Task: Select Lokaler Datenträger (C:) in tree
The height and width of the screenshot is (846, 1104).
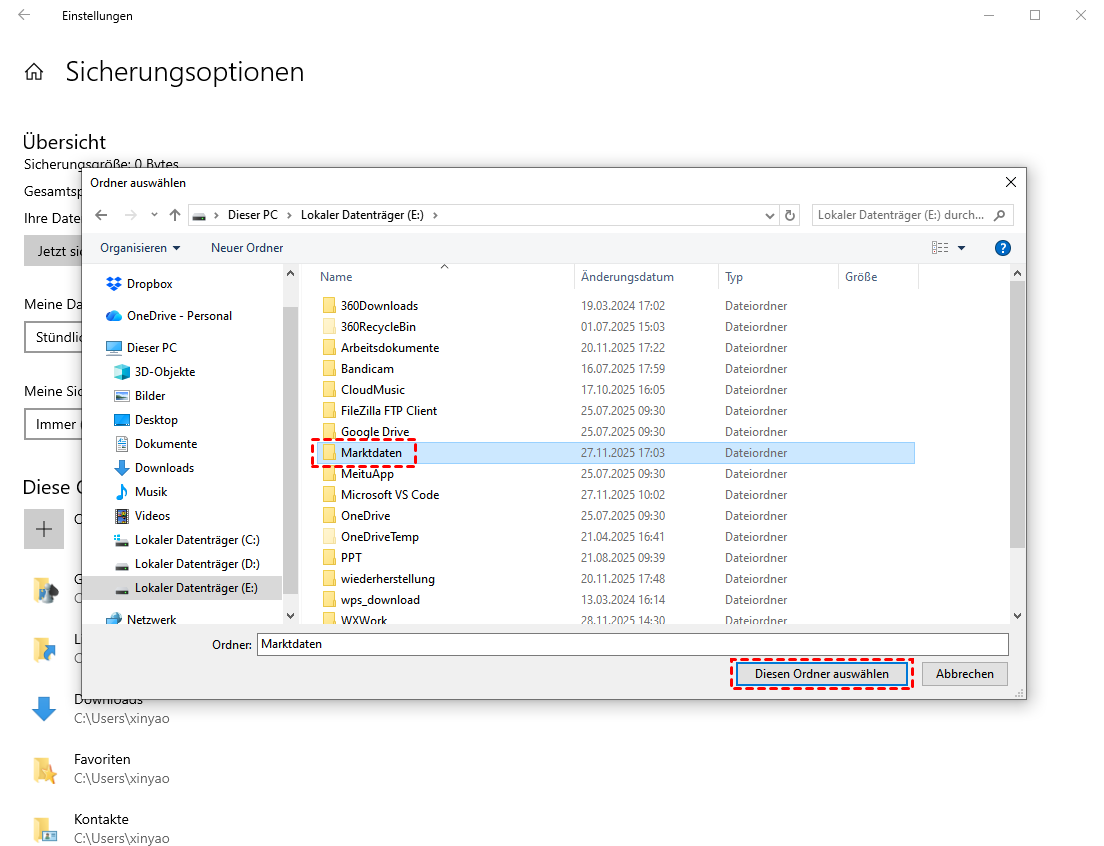Action: tap(197, 540)
